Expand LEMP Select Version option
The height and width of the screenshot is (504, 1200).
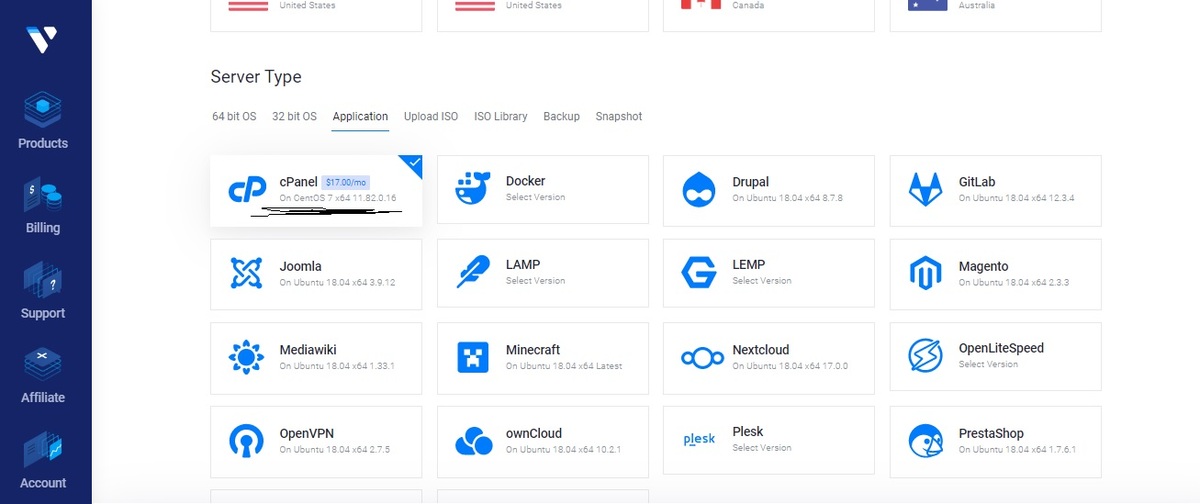pyautogui.click(x=762, y=281)
